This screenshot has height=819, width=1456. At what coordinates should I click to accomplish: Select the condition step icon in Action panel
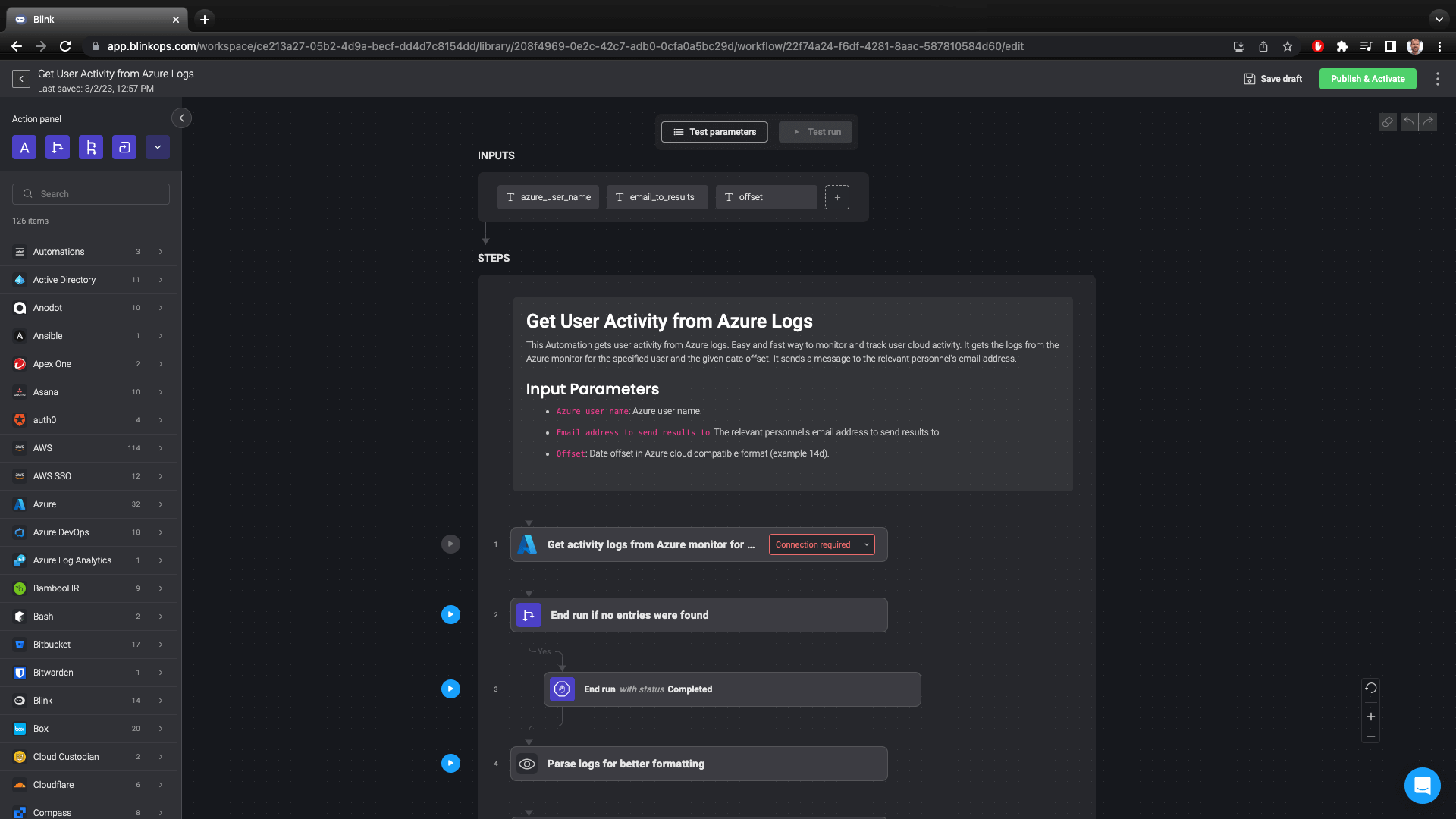click(x=58, y=147)
